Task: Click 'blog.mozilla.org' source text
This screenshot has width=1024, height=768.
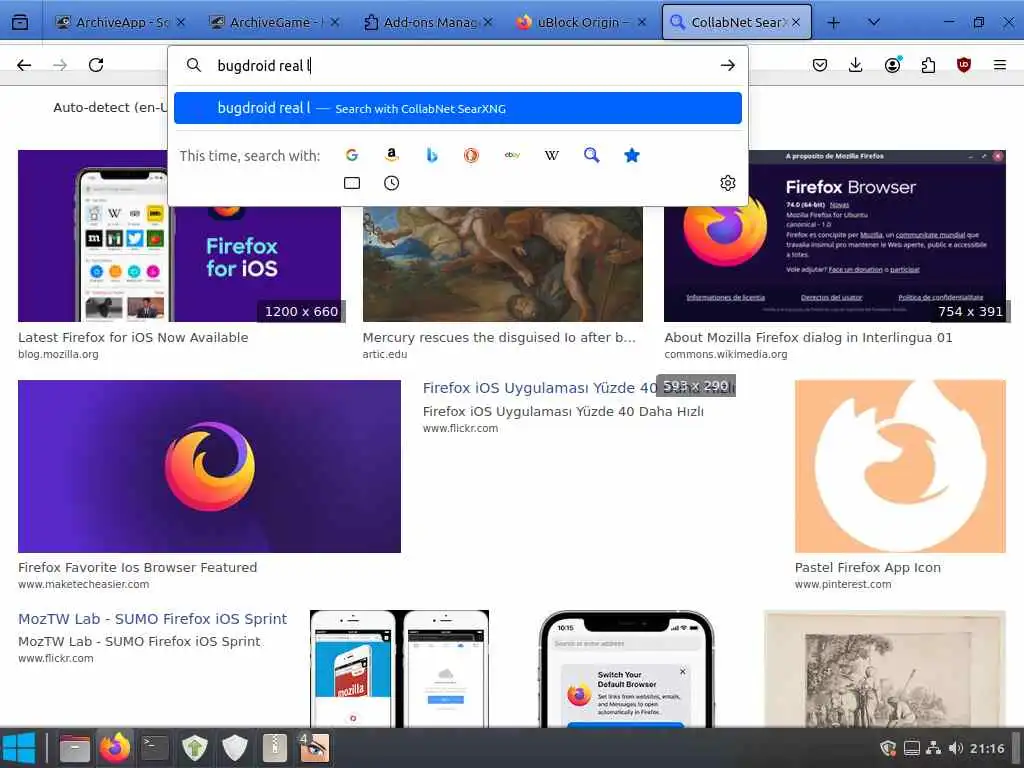Action: 58,355
